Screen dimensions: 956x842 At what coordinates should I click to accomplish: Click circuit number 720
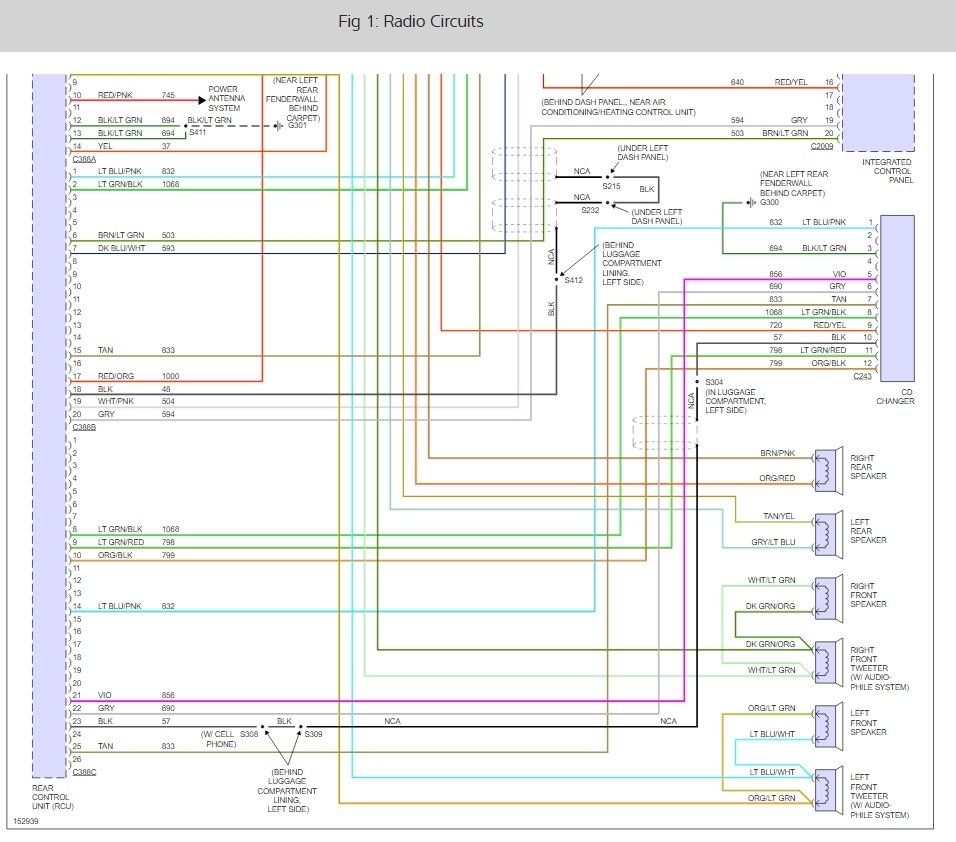pyautogui.click(x=775, y=325)
